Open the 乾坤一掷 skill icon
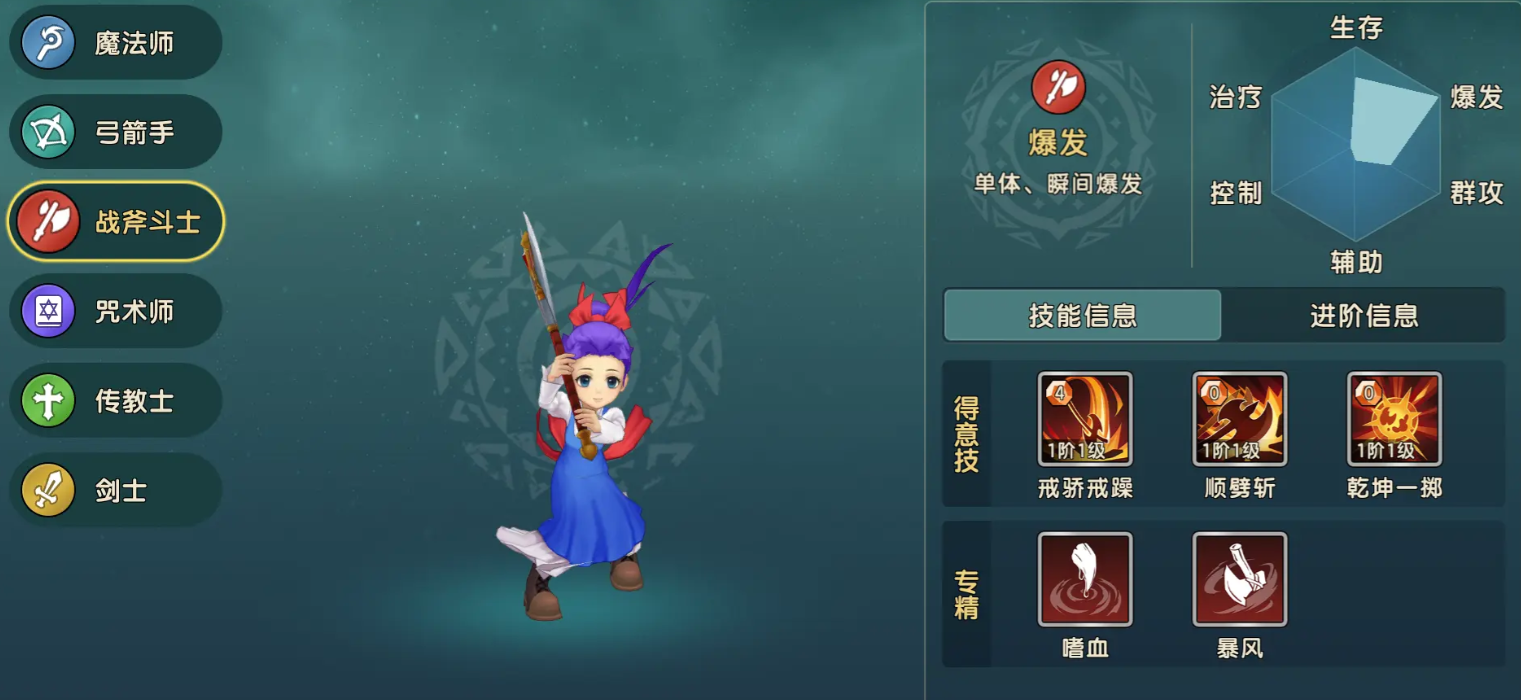This screenshot has width=1521, height=700. coord(1394,419)
